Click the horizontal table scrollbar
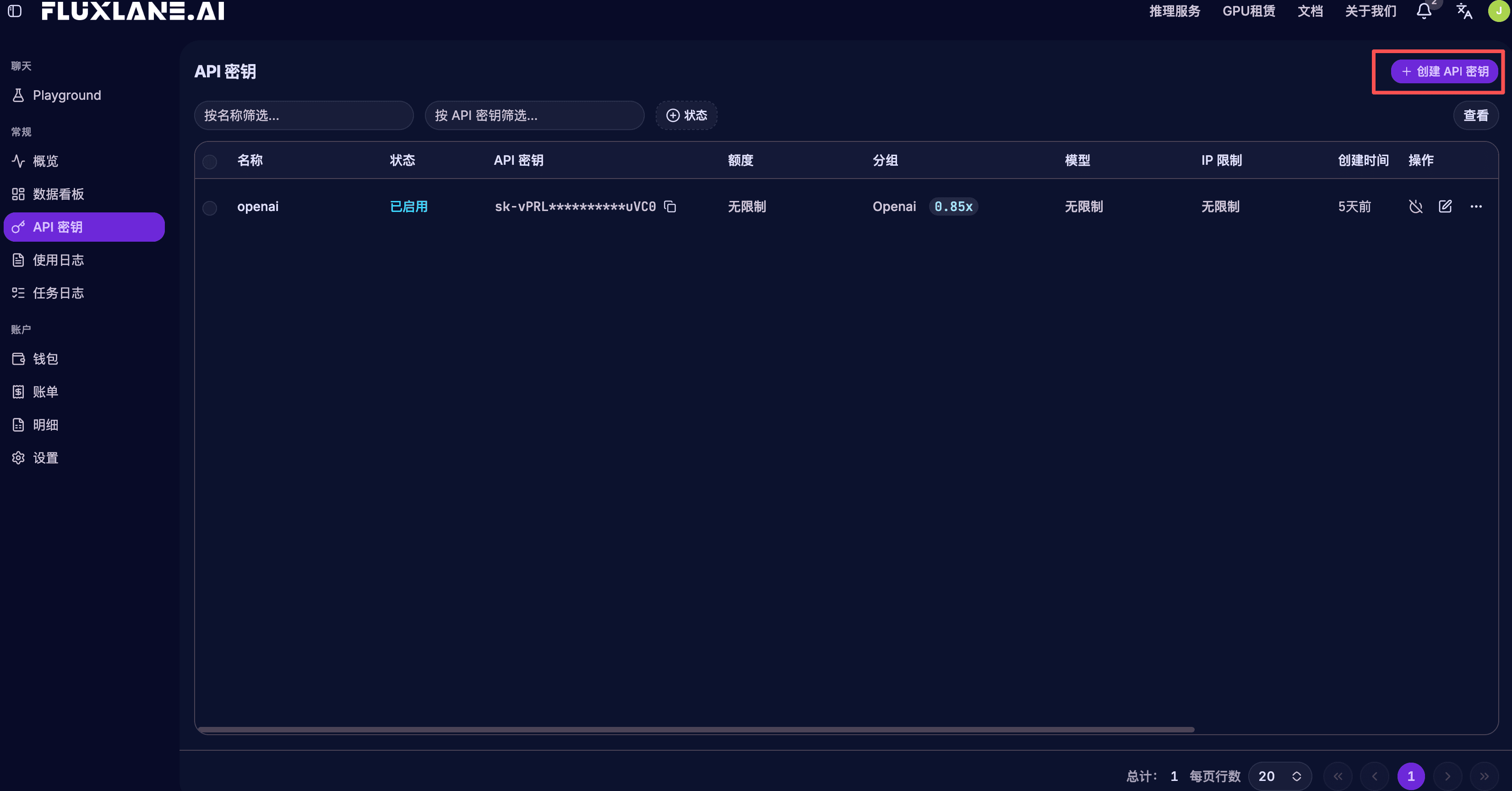1512x791 pixels. pos(696,729)
